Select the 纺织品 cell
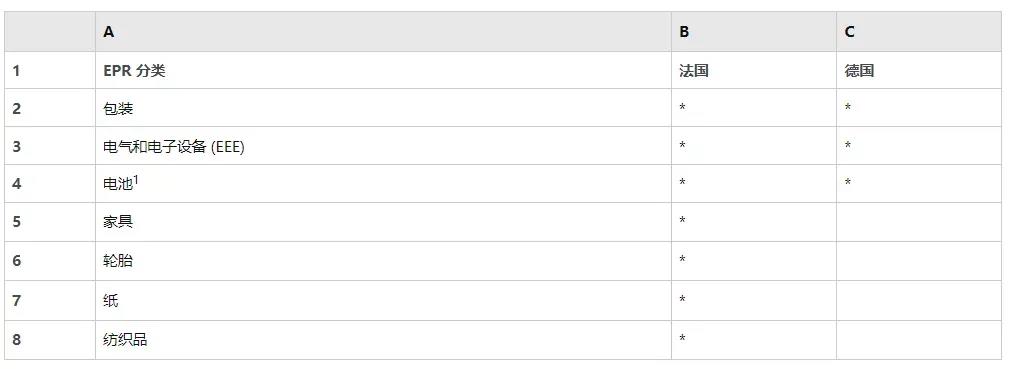 pyautogui.click(x=383, y=340)
